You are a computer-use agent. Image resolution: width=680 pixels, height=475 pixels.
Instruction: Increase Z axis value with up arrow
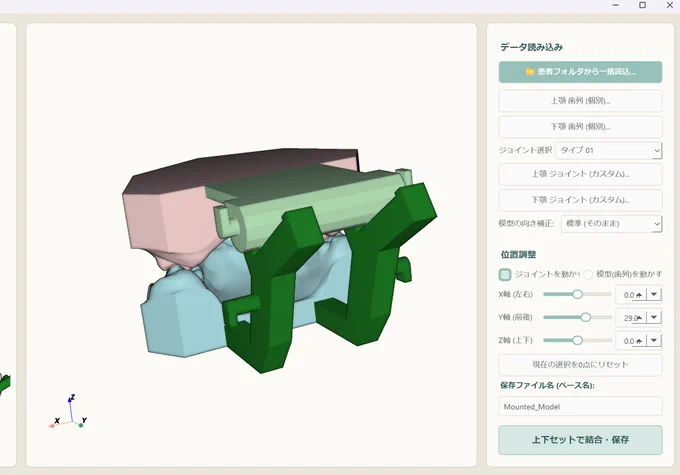639,341
